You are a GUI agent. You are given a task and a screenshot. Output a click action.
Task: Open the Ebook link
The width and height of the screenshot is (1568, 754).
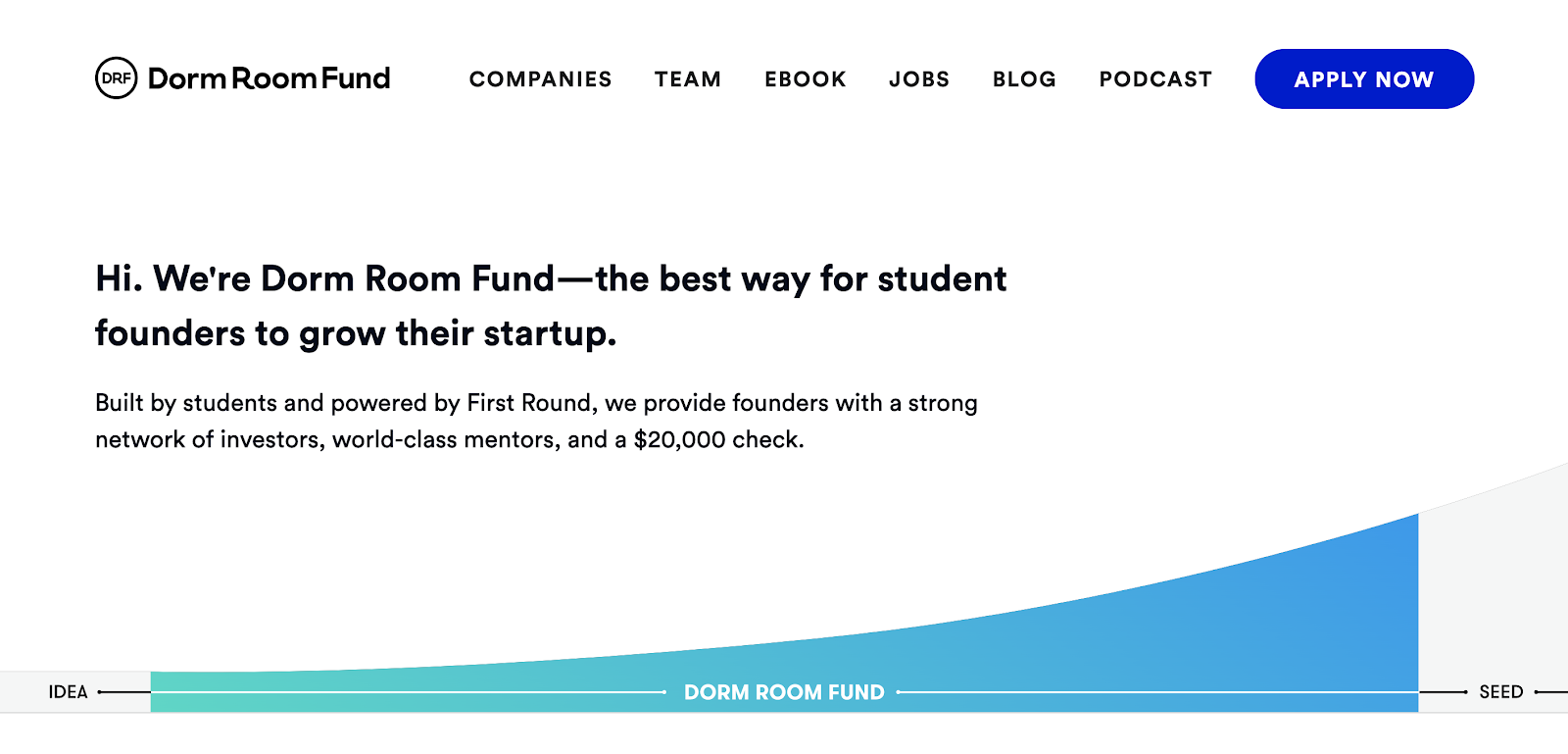click(x=806, y=79)
